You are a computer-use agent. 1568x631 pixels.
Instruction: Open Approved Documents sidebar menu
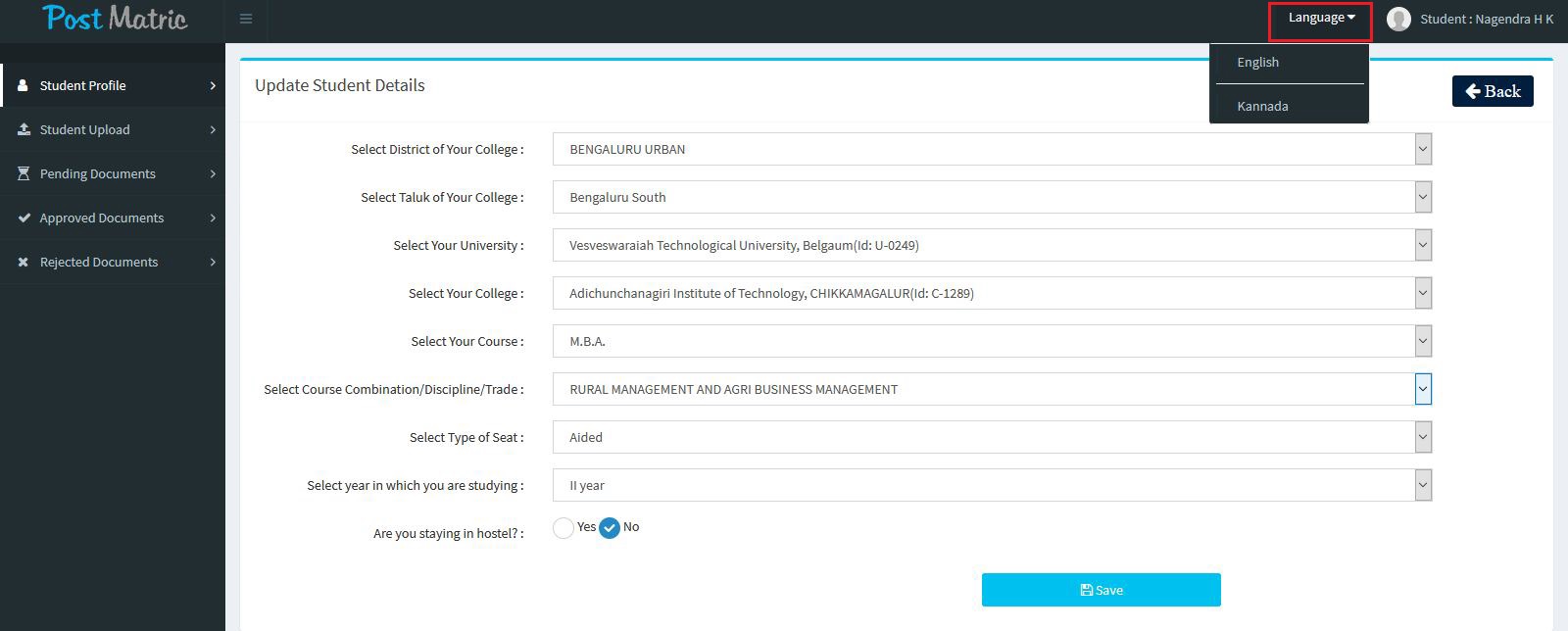click(113, 218)
